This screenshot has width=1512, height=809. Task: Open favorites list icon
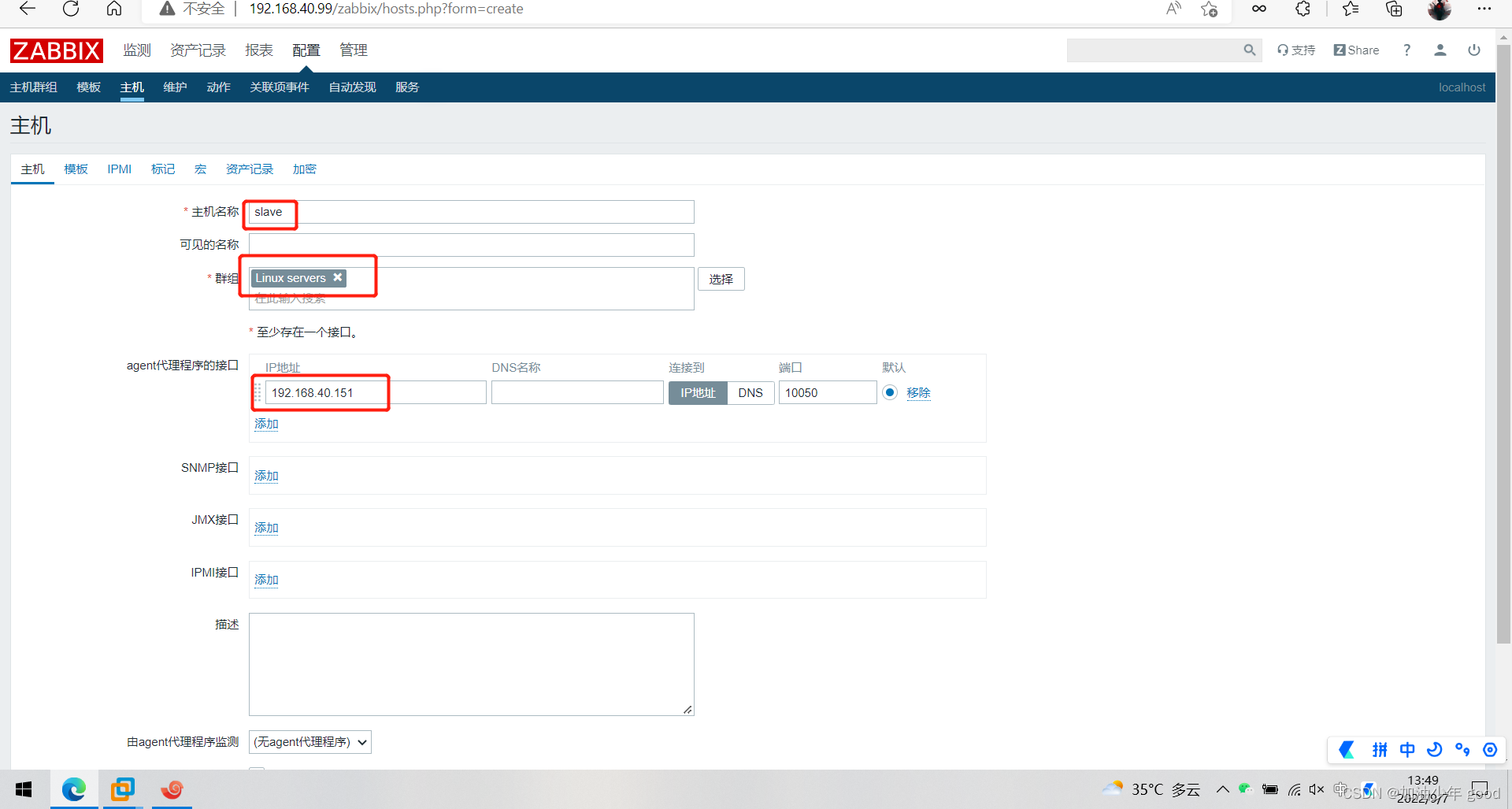(1351, 9)
